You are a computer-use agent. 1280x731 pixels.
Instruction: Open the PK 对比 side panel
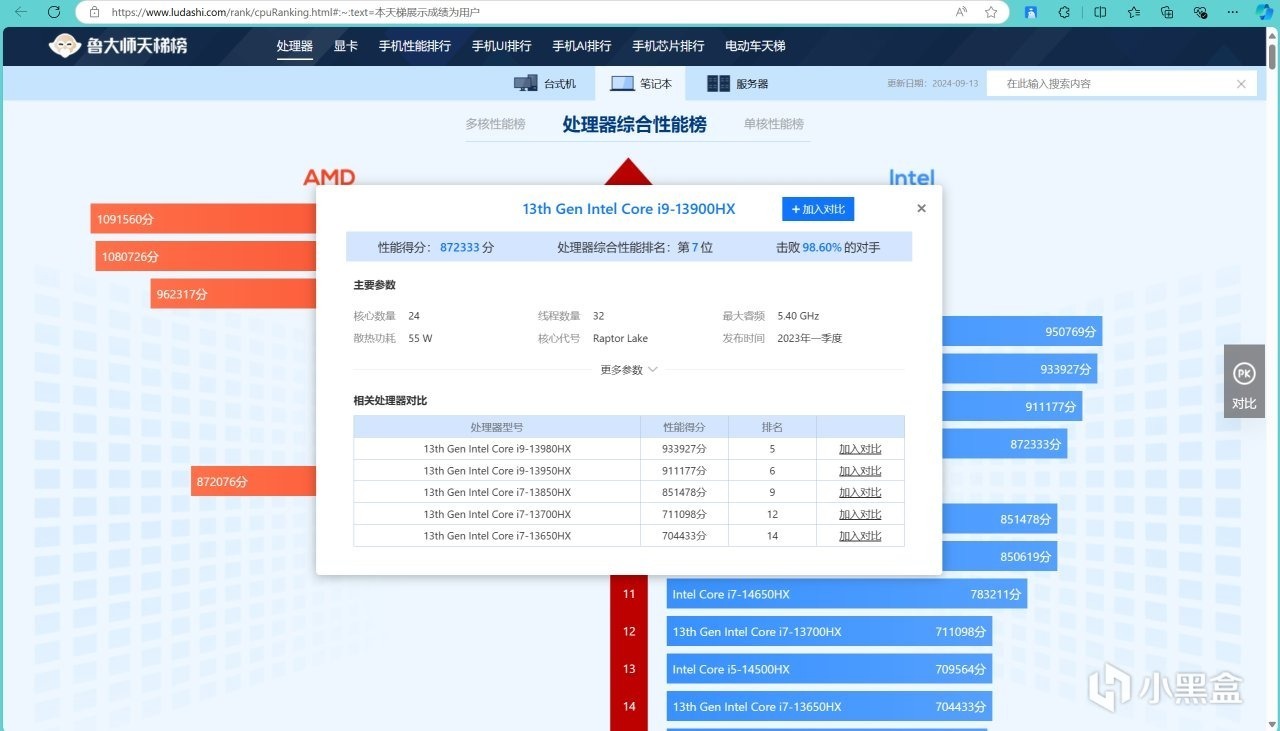[x=1244, y=381]
